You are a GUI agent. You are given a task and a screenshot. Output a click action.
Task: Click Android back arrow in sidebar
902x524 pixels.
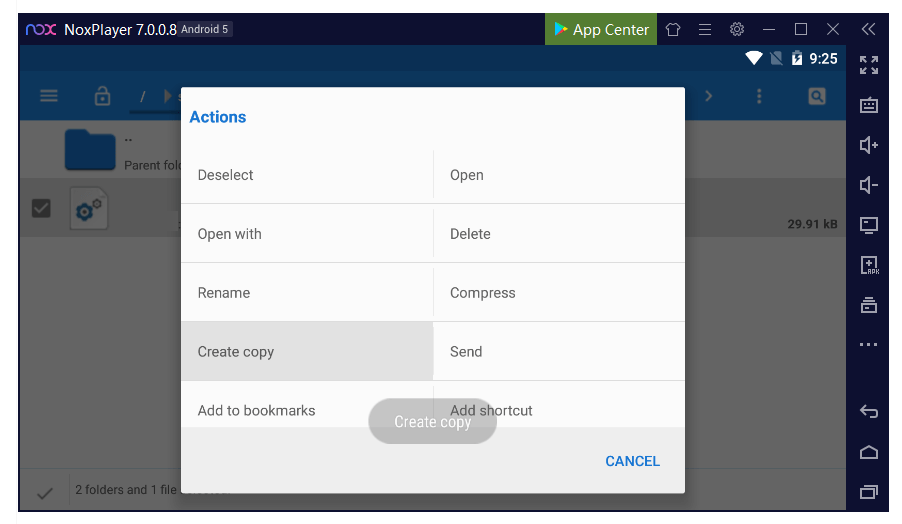click(x=869, y=411)
